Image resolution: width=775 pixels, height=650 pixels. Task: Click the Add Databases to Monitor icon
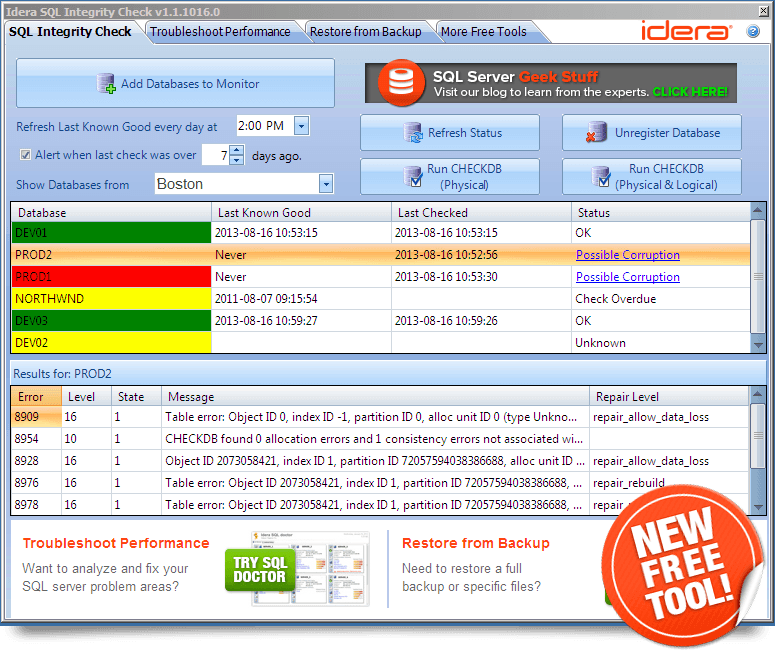107,85
